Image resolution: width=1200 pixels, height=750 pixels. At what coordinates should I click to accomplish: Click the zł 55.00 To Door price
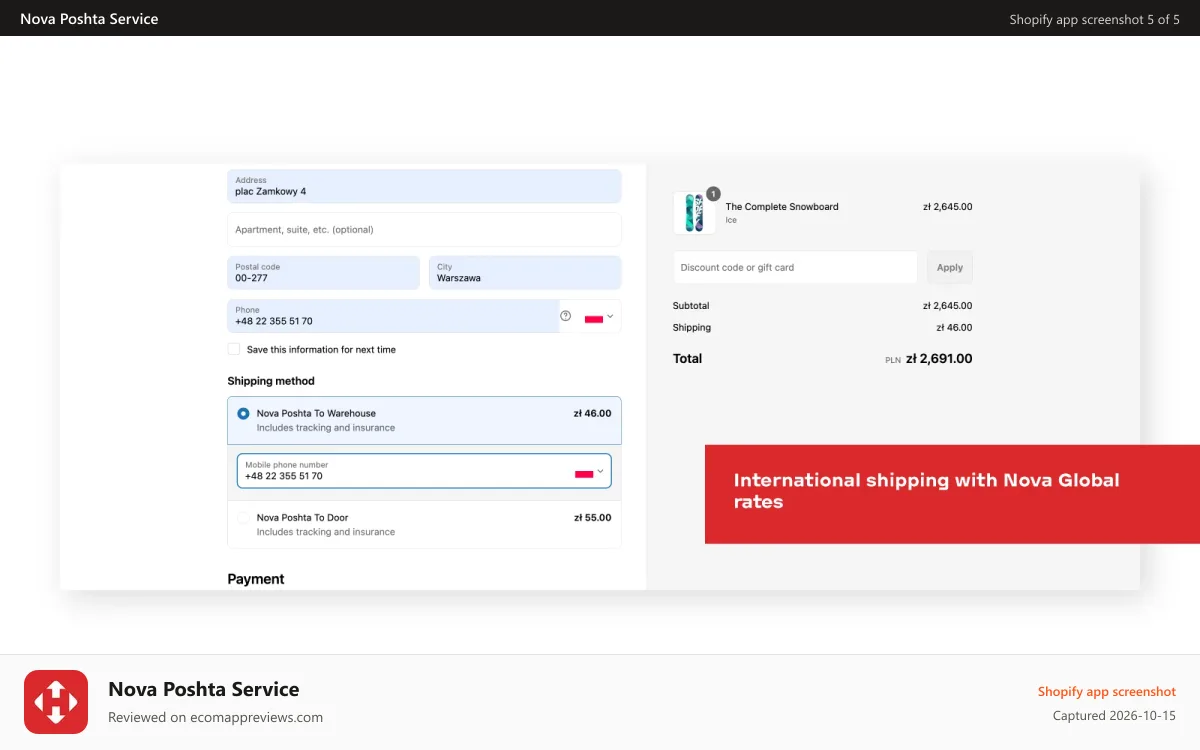(x=592, y=518)
